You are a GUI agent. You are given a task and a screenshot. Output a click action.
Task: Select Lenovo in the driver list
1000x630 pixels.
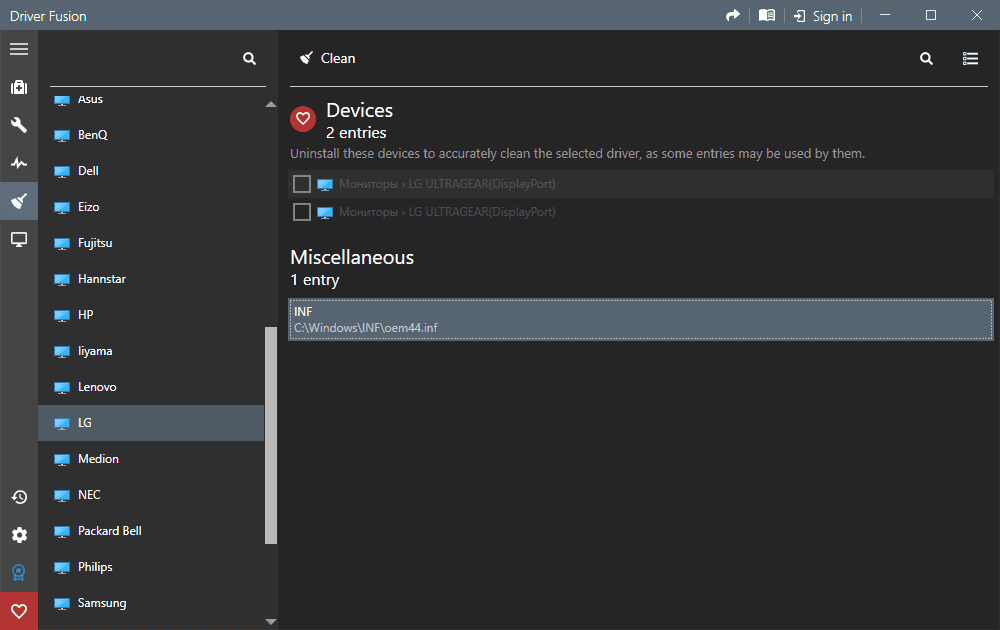97,387
